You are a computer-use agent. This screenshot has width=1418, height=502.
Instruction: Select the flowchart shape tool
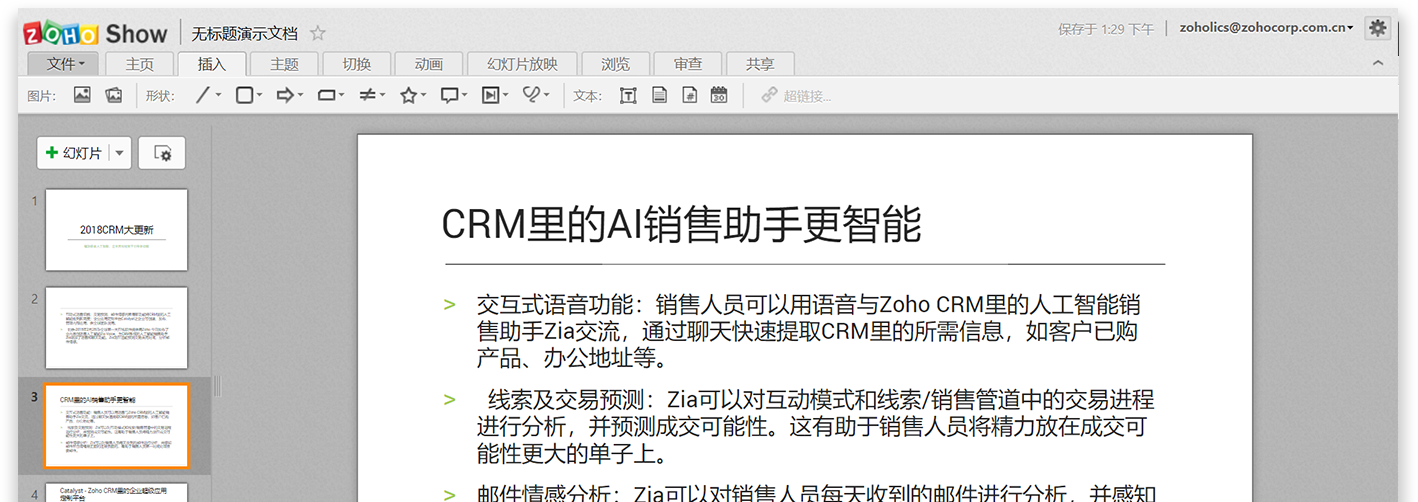pyautogui.click(x=326, y=95)
